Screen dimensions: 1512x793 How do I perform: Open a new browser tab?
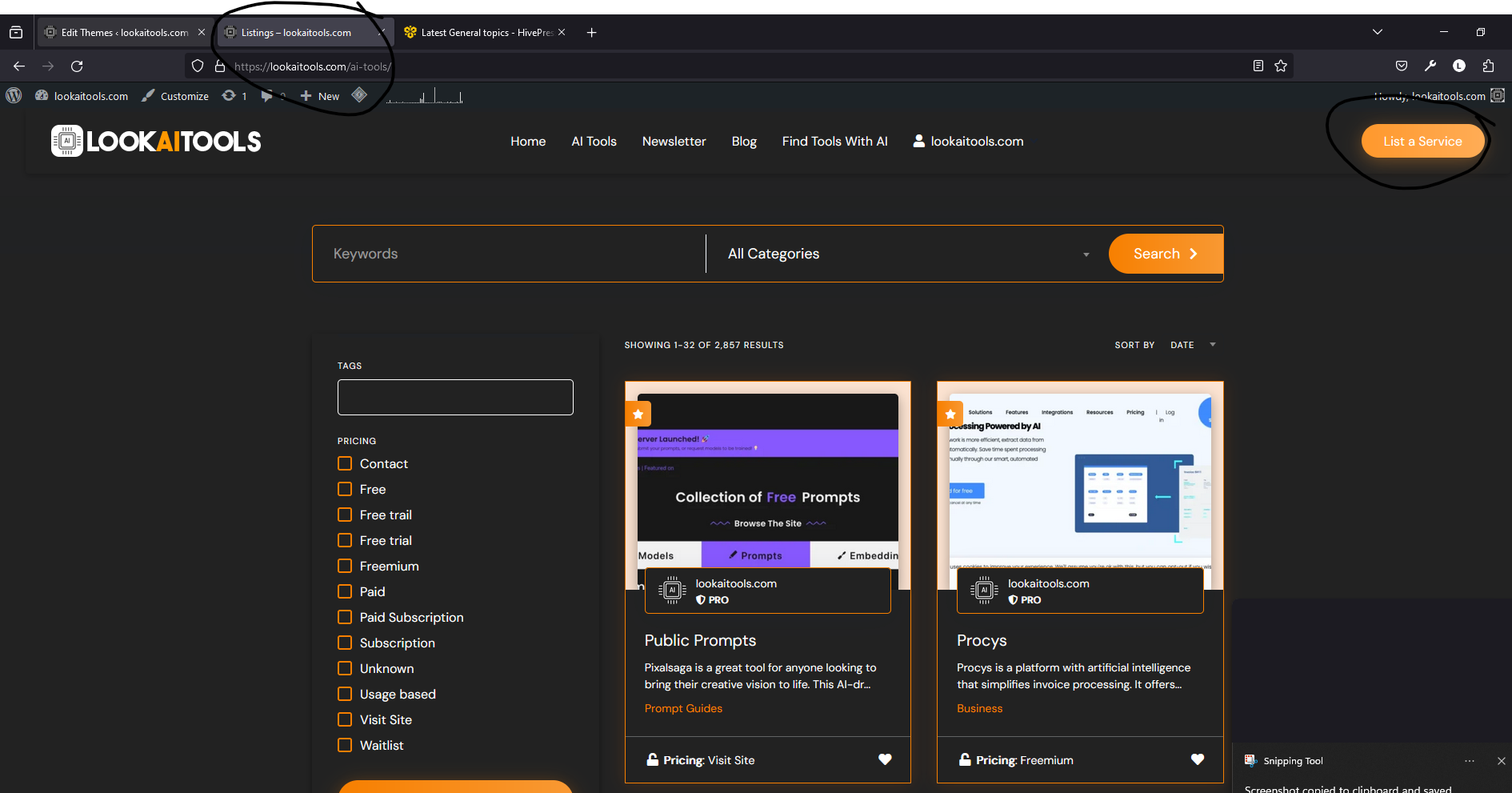pos(591,33)
